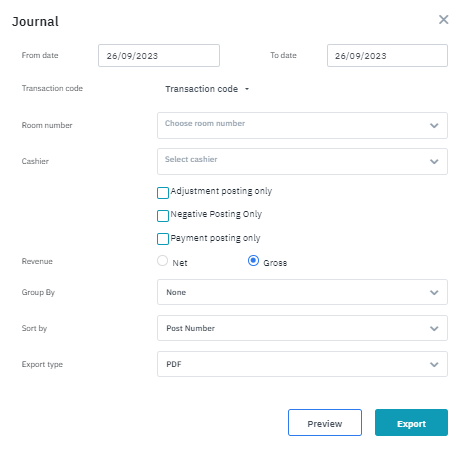Image resolution: width=461 pixels, height=458 pixels.
Task: Select the Net revenue radio button
Action: click(162, 261)
